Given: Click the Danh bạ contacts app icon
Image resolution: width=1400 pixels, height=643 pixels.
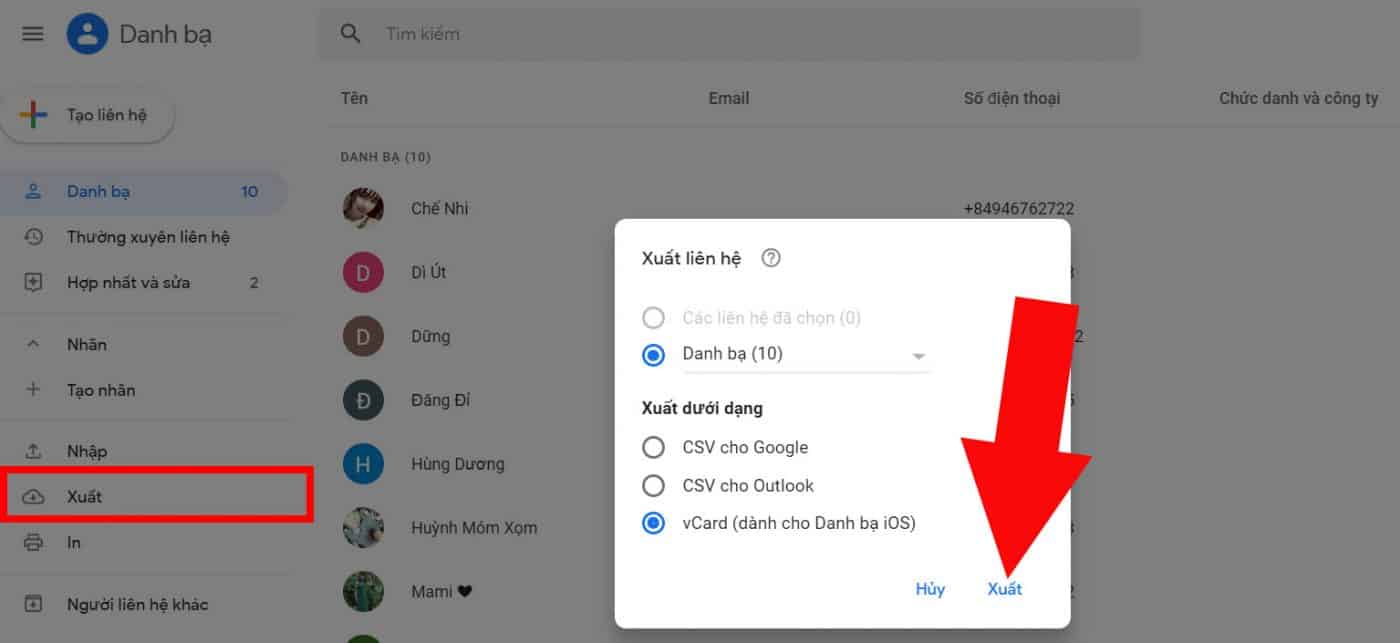Looking at the screenshot, I should 86,33.
